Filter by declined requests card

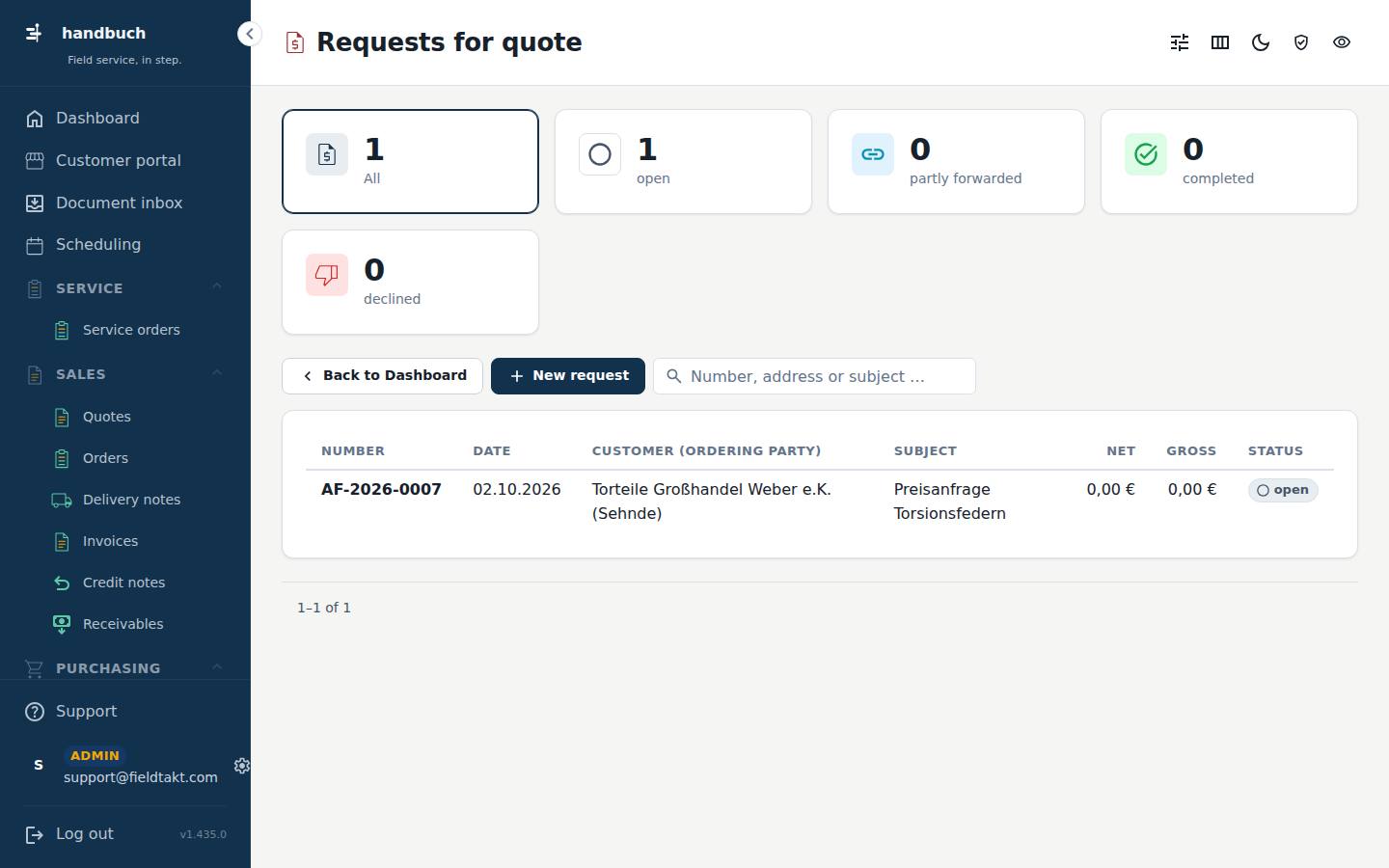[x=410, y=282]
